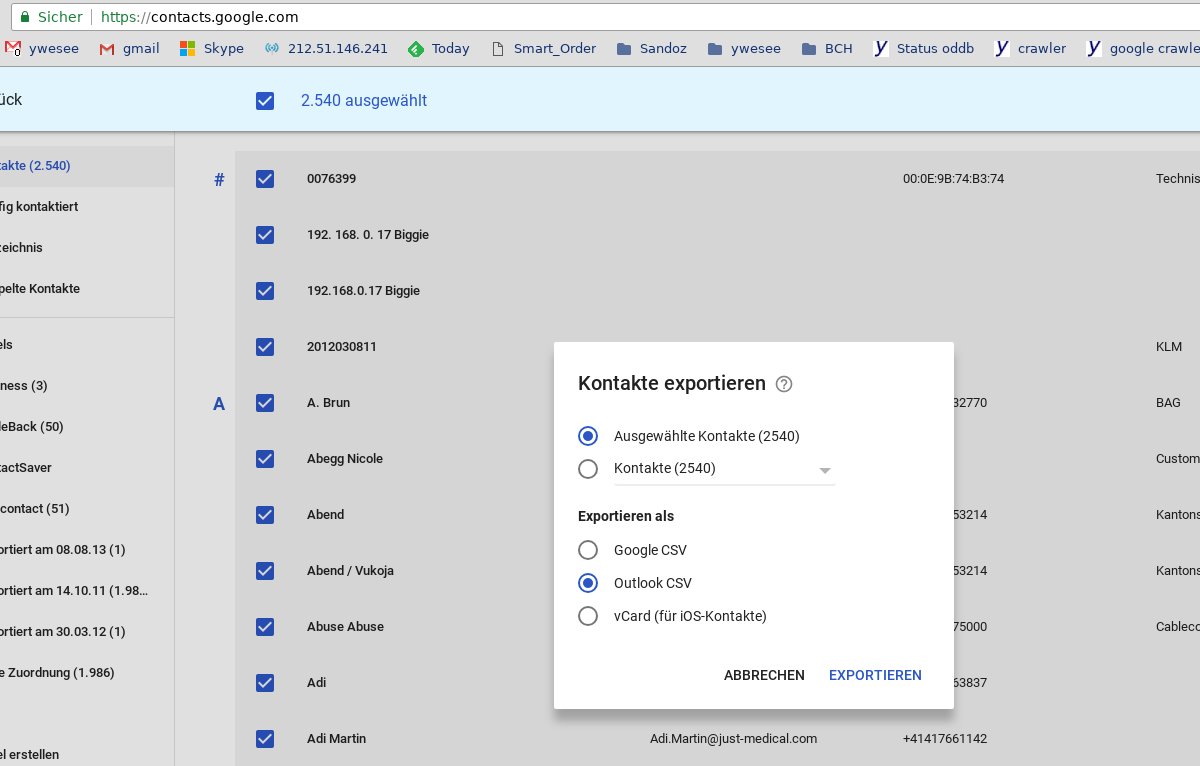This screenshot has width=1200, height=766.
Task: Select the Google CSV export format
Action: (589, 549)
